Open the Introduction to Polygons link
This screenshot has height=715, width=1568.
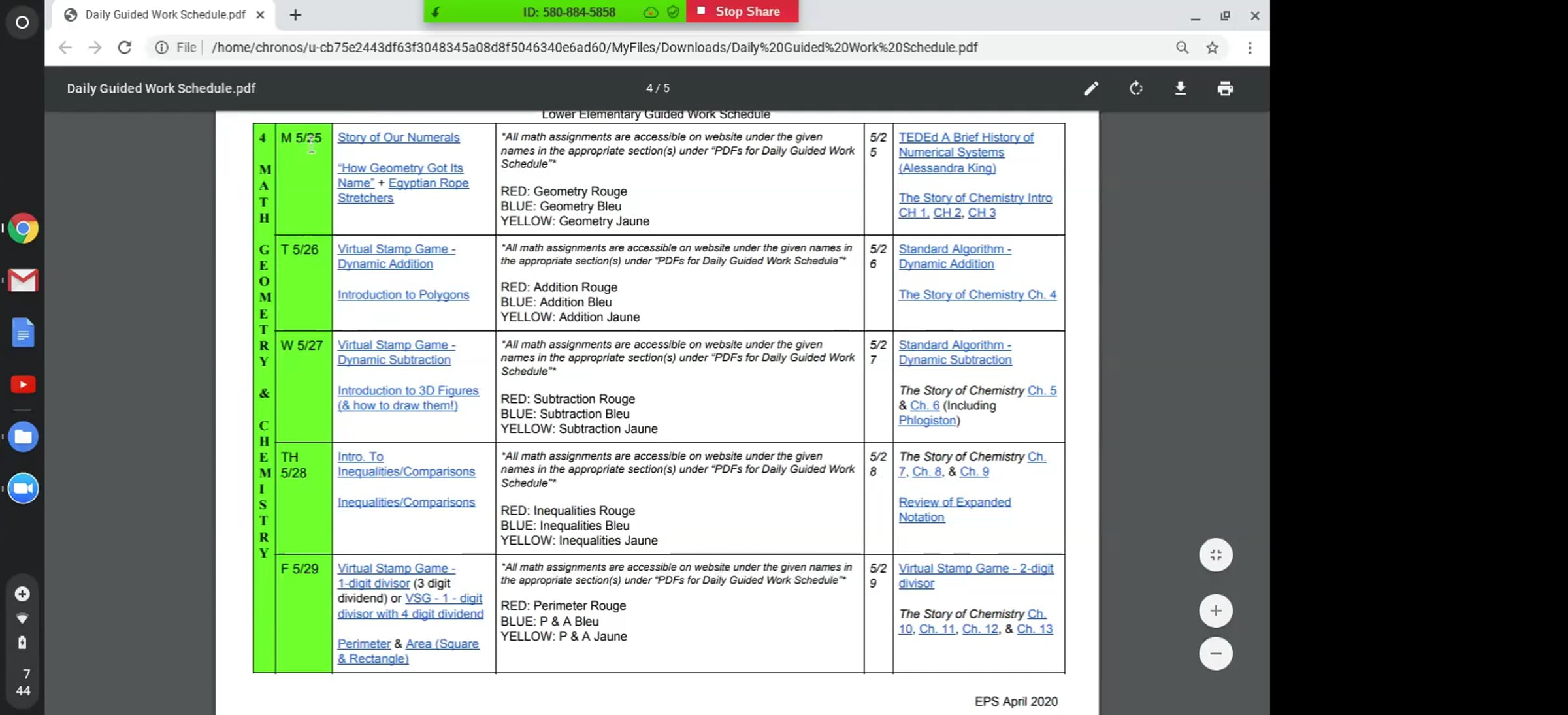403,294
